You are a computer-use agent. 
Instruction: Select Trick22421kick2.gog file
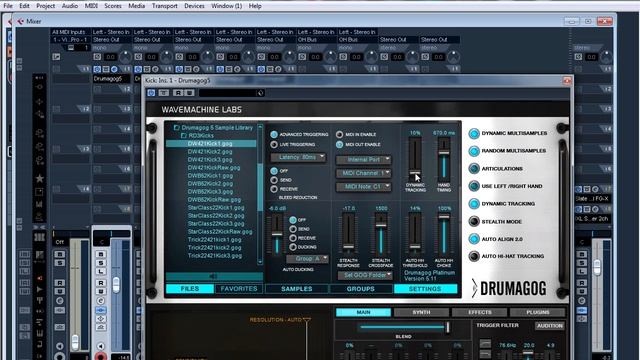pos(214,247)
